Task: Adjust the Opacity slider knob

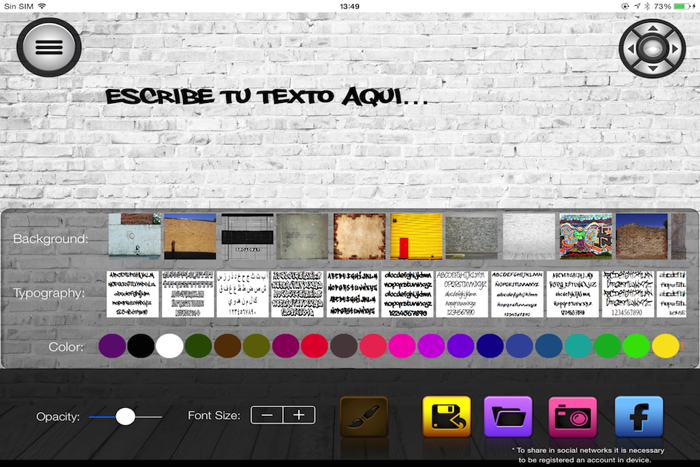Action: coord(125,417)
